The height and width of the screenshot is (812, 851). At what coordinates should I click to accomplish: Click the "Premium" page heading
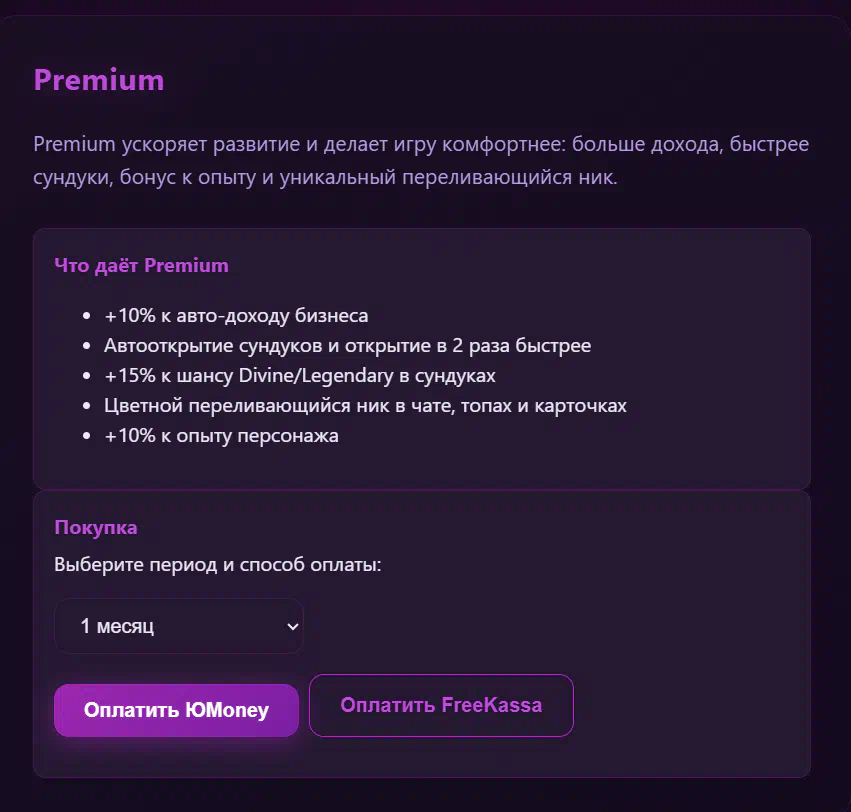99,79
